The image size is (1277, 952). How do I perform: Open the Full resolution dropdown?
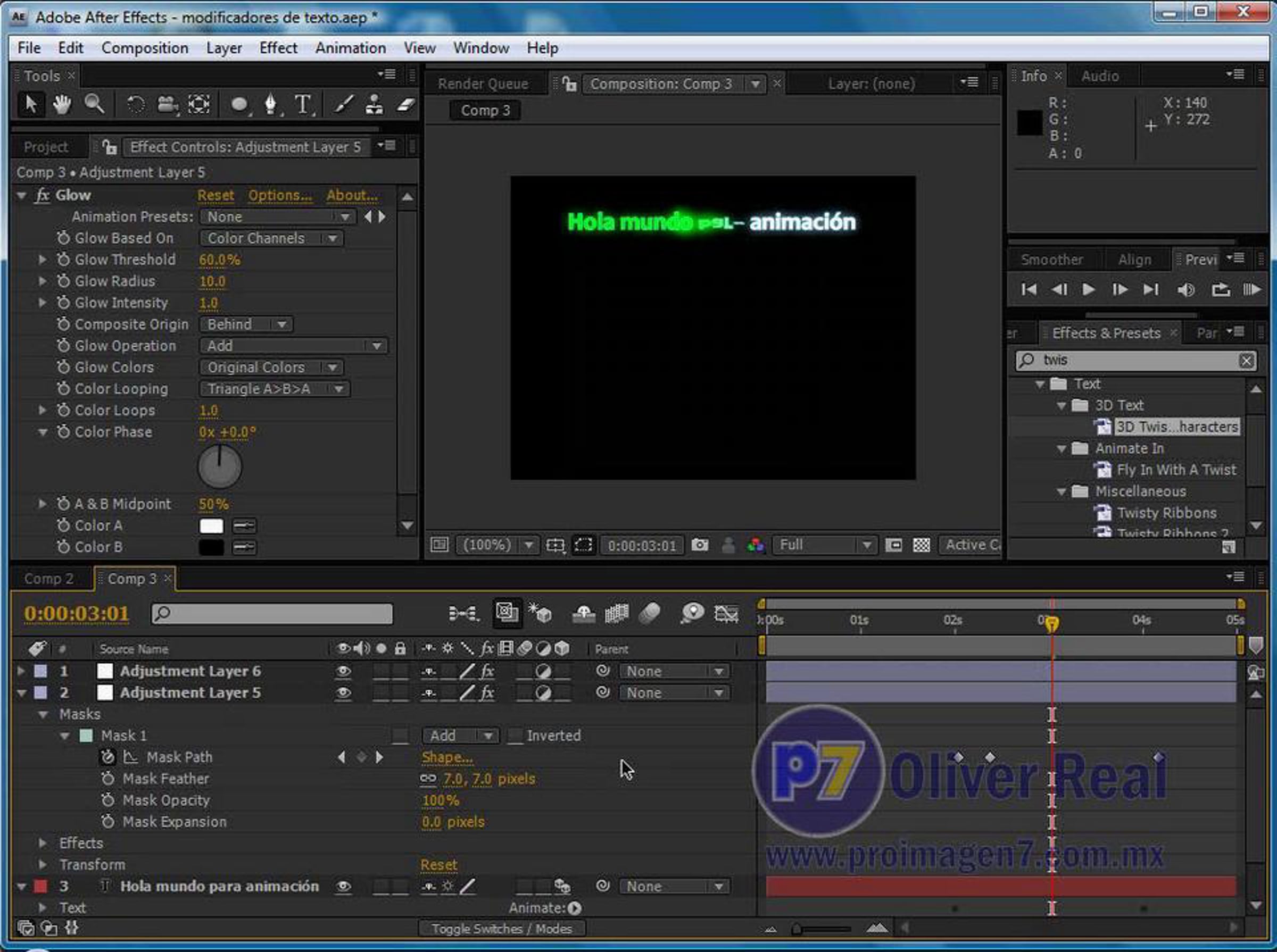click(824, 545)
